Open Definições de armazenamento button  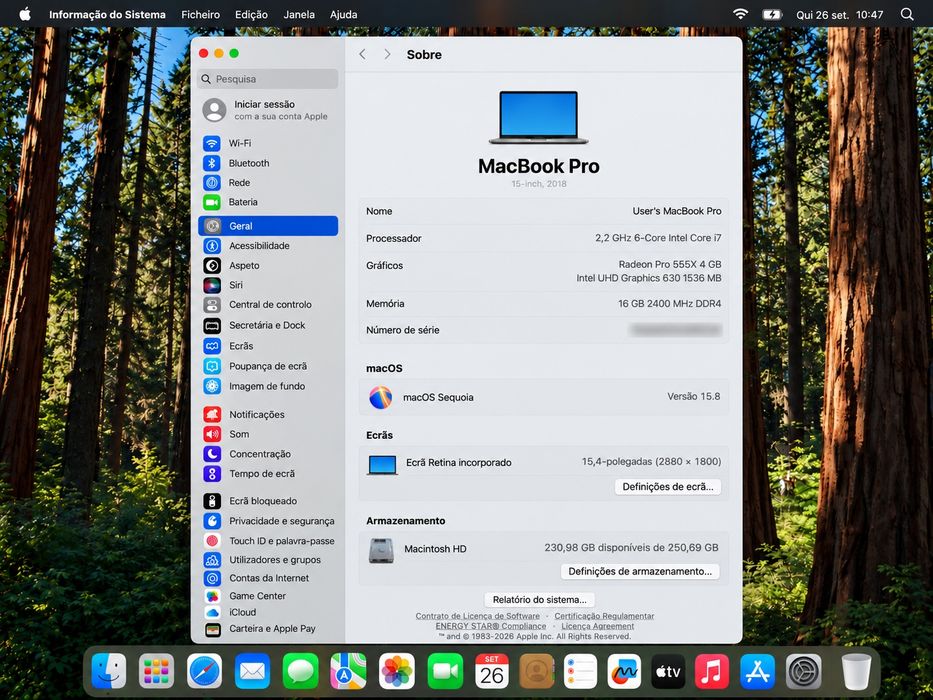tap(640, 571)
